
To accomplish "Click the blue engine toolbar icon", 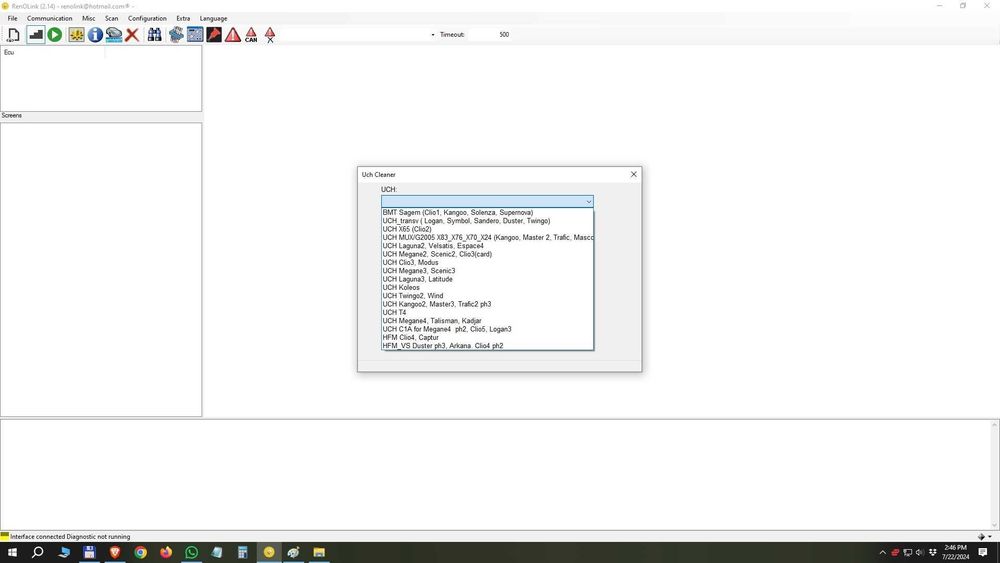I will click(x=177, y=35).
